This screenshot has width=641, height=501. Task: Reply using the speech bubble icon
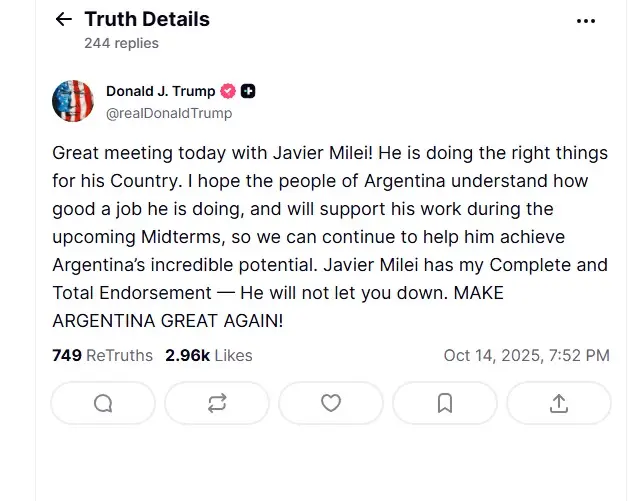pyautogui.click(x=103, y=403)
